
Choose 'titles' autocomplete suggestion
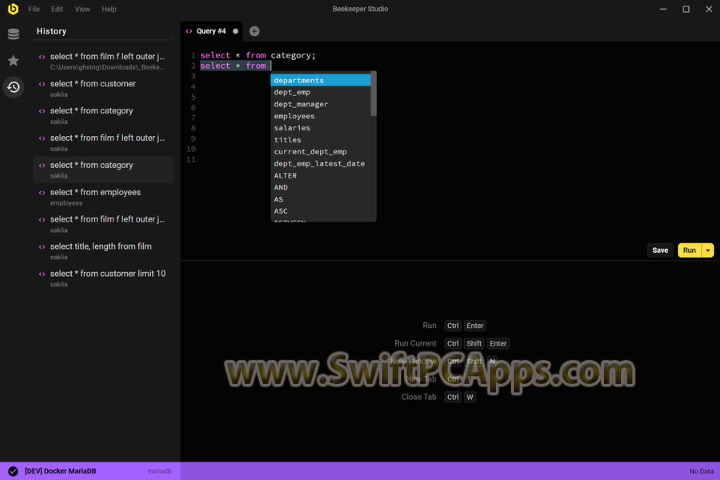[x=321, y=140]
